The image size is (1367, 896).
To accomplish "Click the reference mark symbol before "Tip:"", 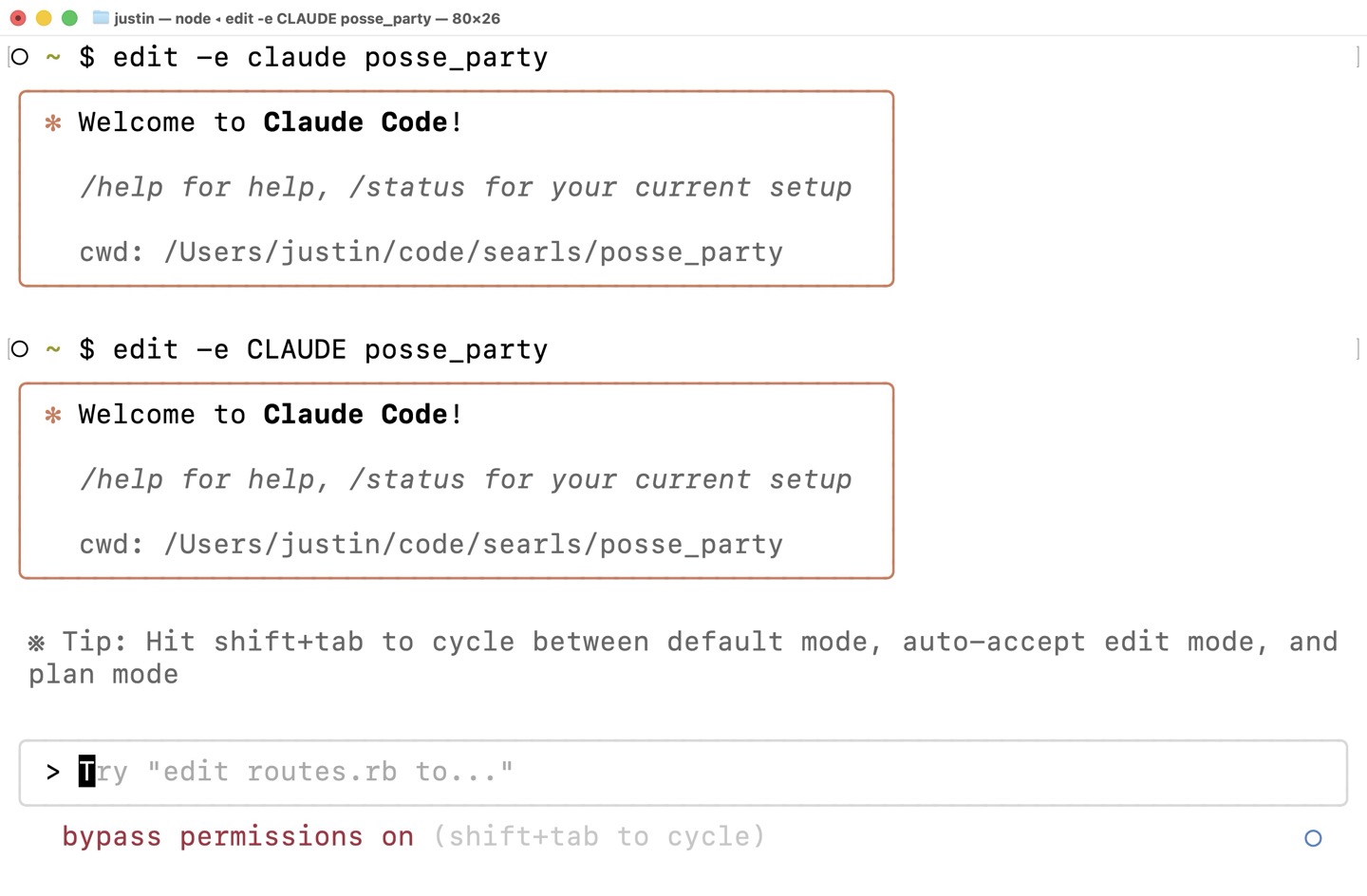I will [36, 644].
